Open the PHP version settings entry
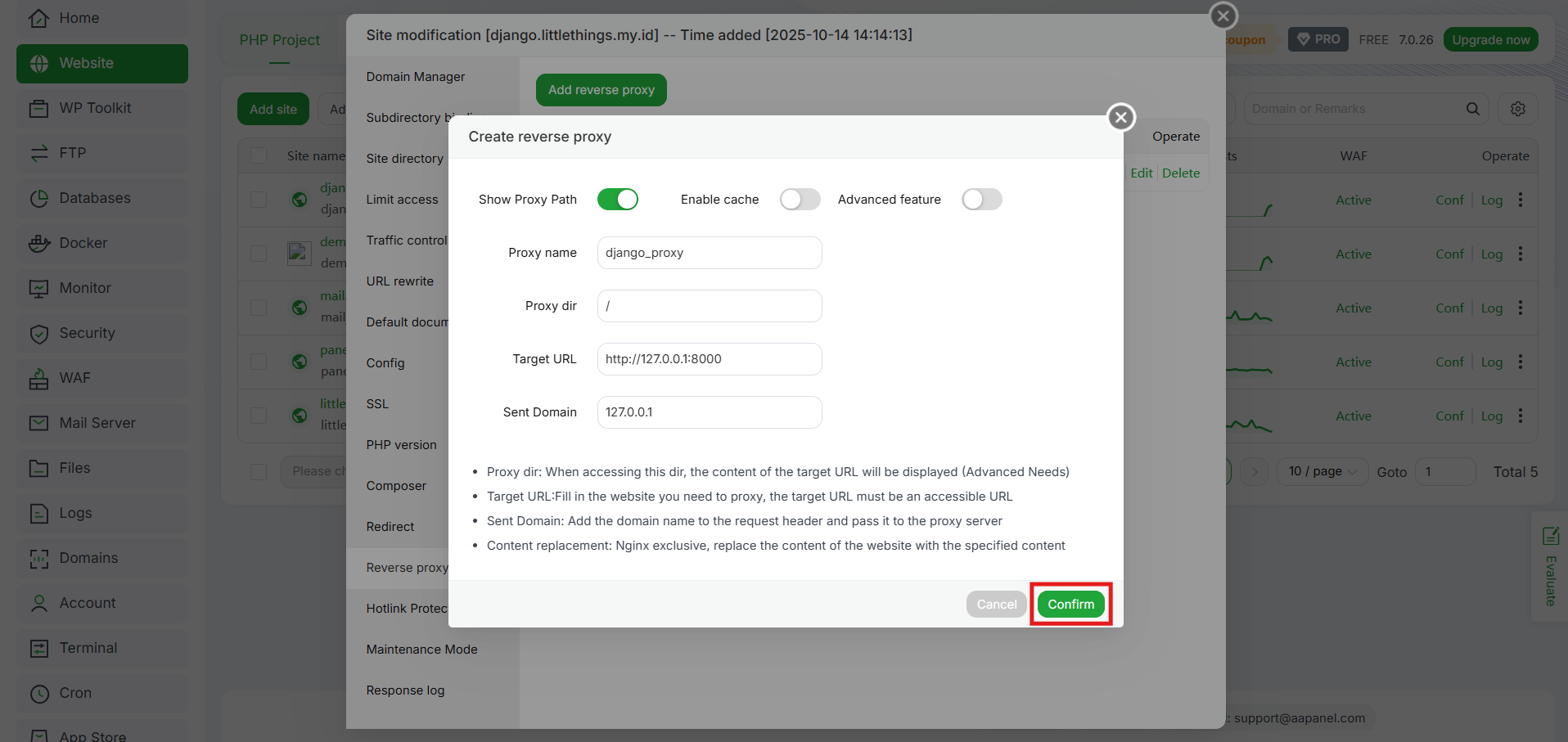The width and height of the screenshot is (1568, 742). pos(401,445)
